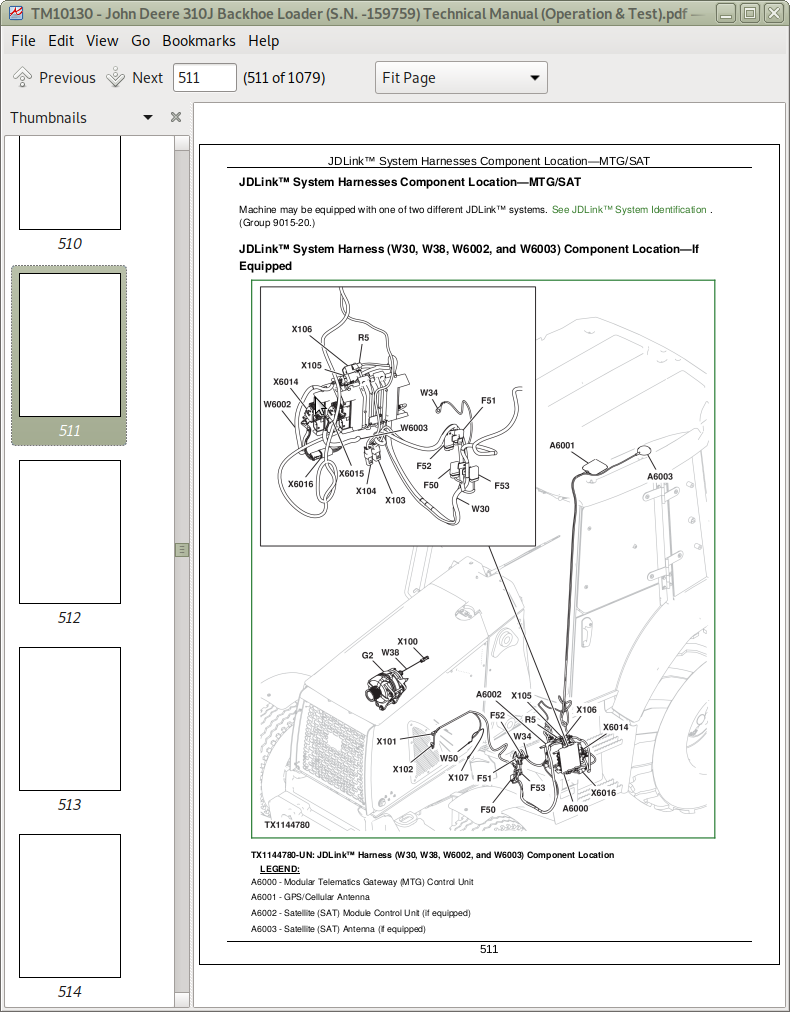Click the Previous page arrow icon
This screenshot has width=790, height=1012.
tap(23, 77)
